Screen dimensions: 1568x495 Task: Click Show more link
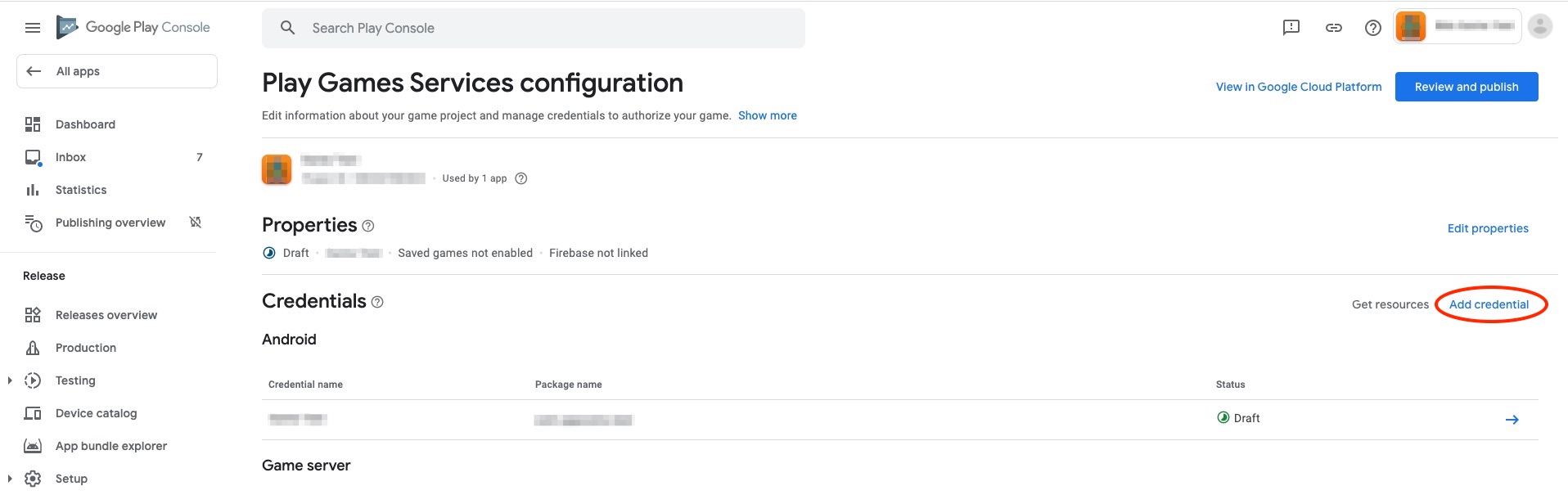coord(768,115)
